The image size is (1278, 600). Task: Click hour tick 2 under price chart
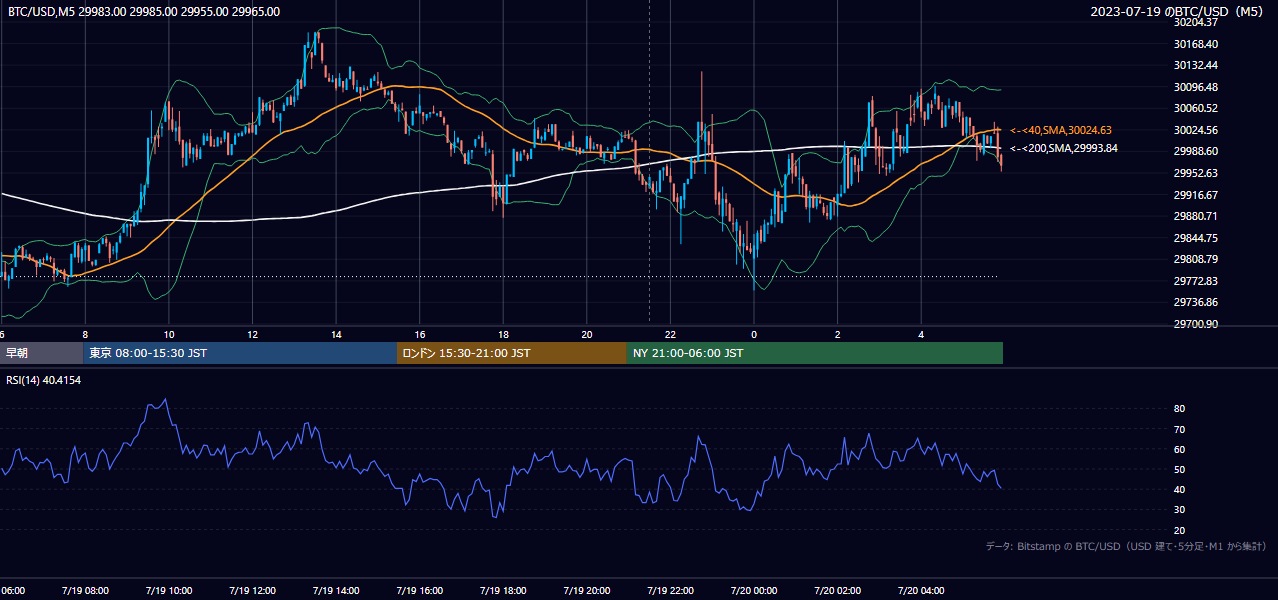click(x=837, y=335)
